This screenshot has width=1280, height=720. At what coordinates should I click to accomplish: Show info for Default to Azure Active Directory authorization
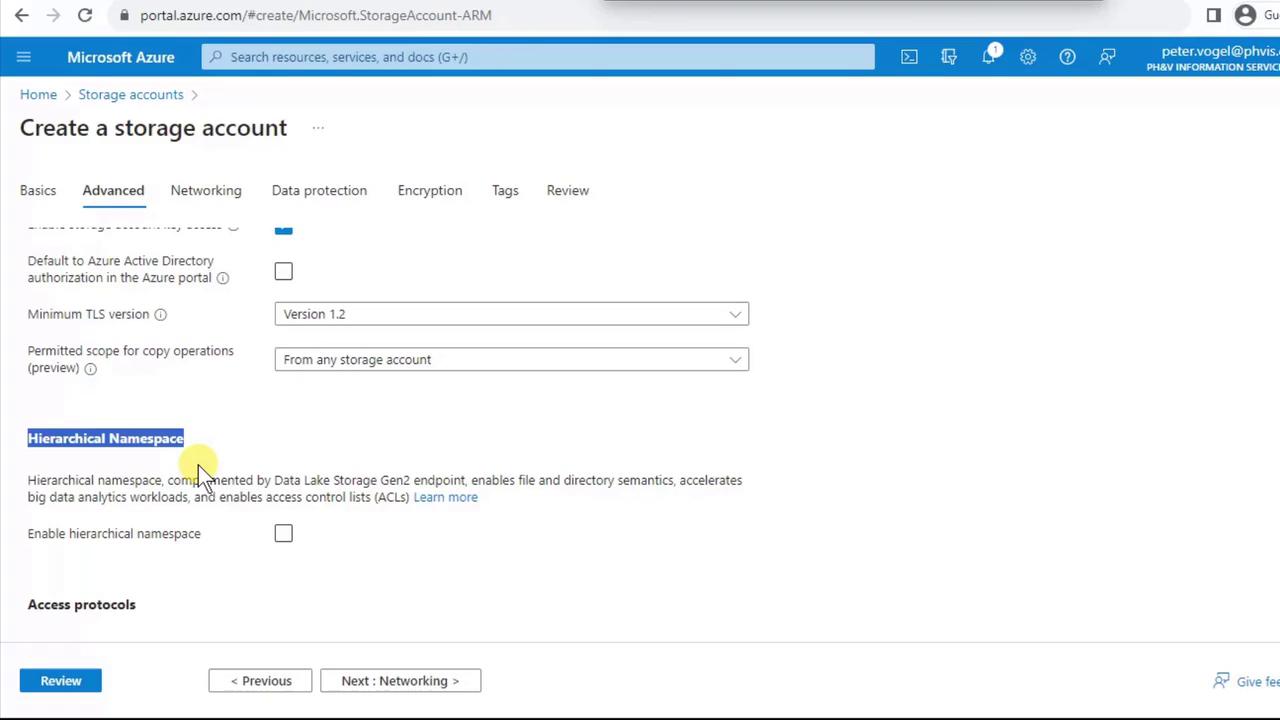click(222, 278)
